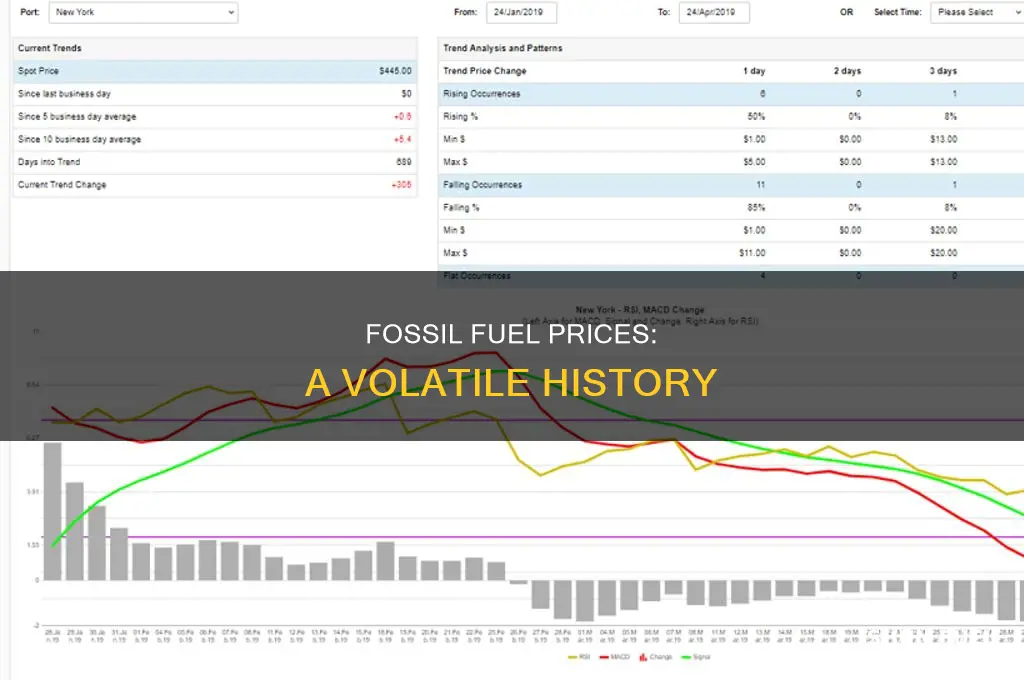This screenshot has width=1024, height=680.
Task: Toggle the MACD series in chart legend
Action: tap(615, 657)
